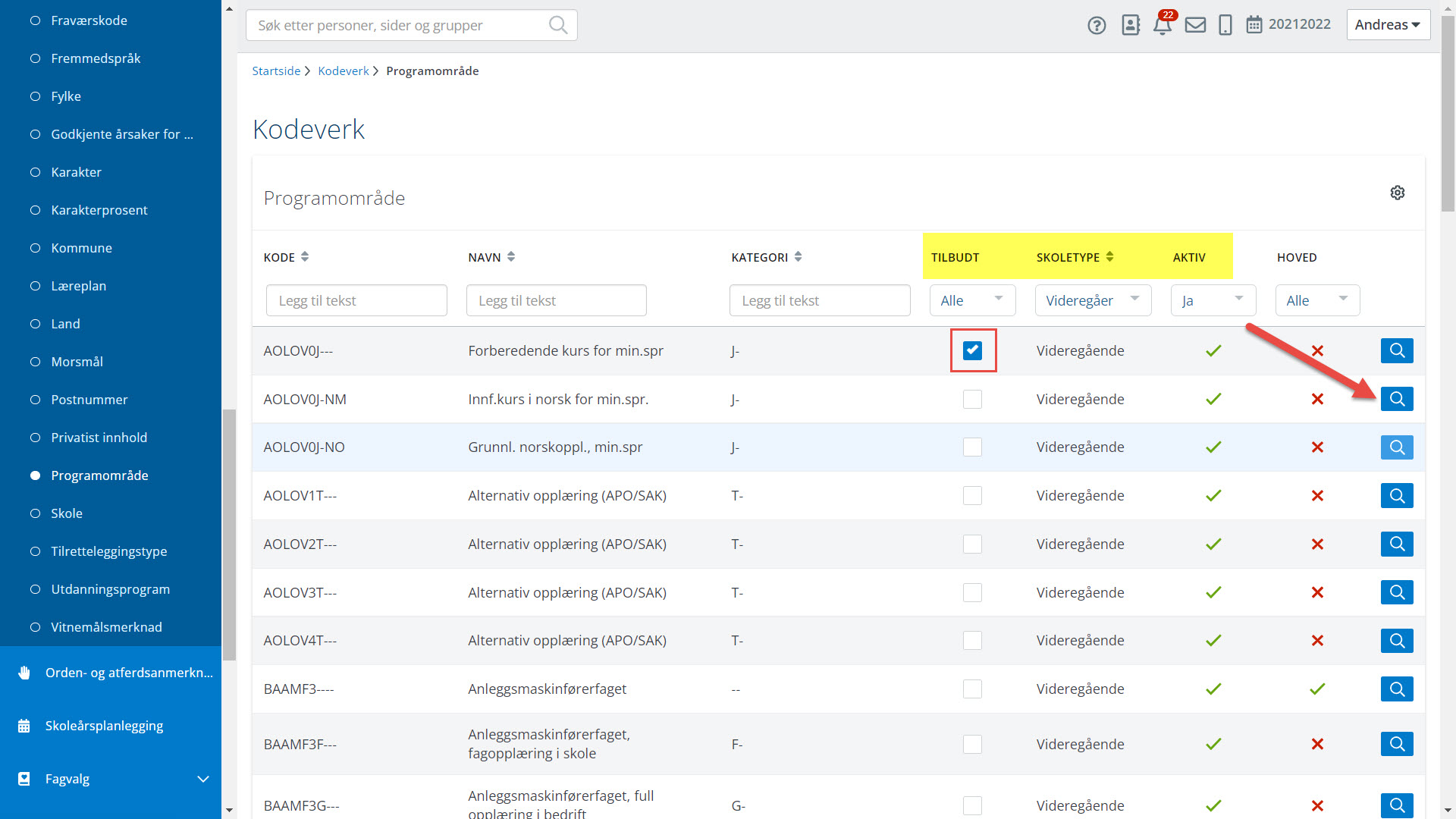Expand the Fagvalg sidebar chevron
The width and height of the screenshot is (1456, 819).
pos(203,779)
